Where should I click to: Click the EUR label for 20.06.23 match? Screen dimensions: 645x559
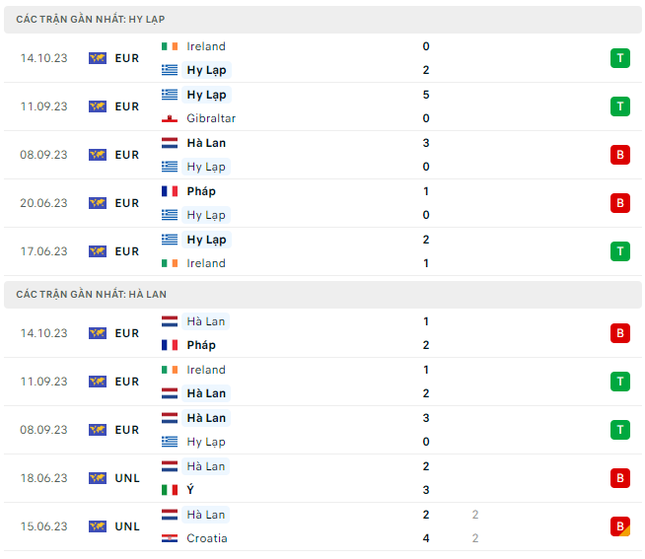click(x=127, y=203)
